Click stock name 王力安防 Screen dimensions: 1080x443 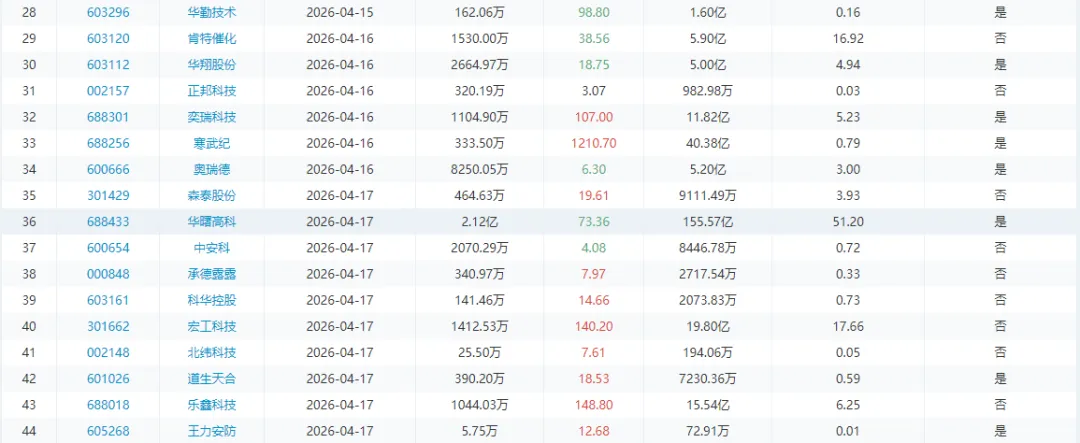point(212,430)
